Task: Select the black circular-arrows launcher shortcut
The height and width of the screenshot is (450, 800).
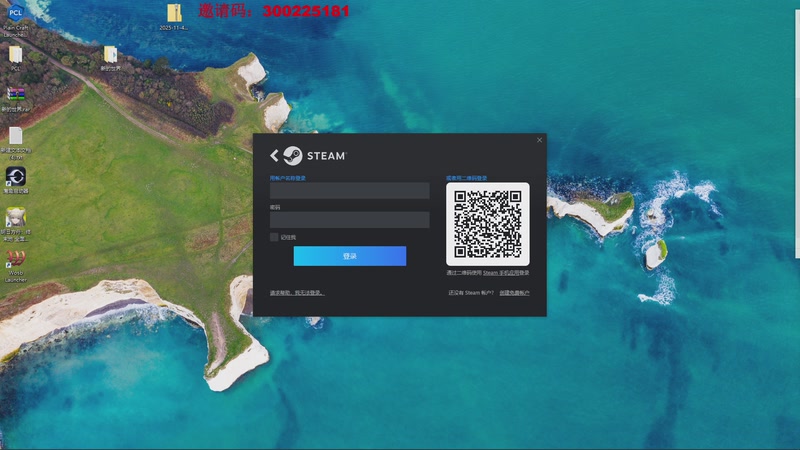Action: pyautogui.click(x=16, y=181)
